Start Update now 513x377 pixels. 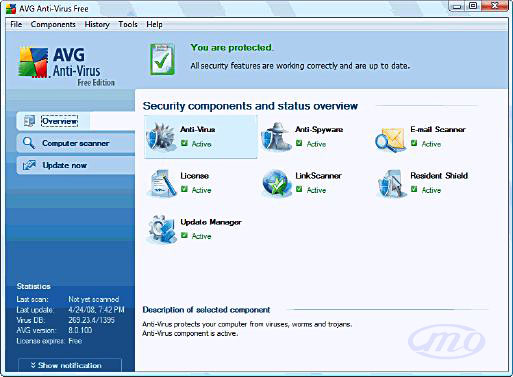click(76, 165)
